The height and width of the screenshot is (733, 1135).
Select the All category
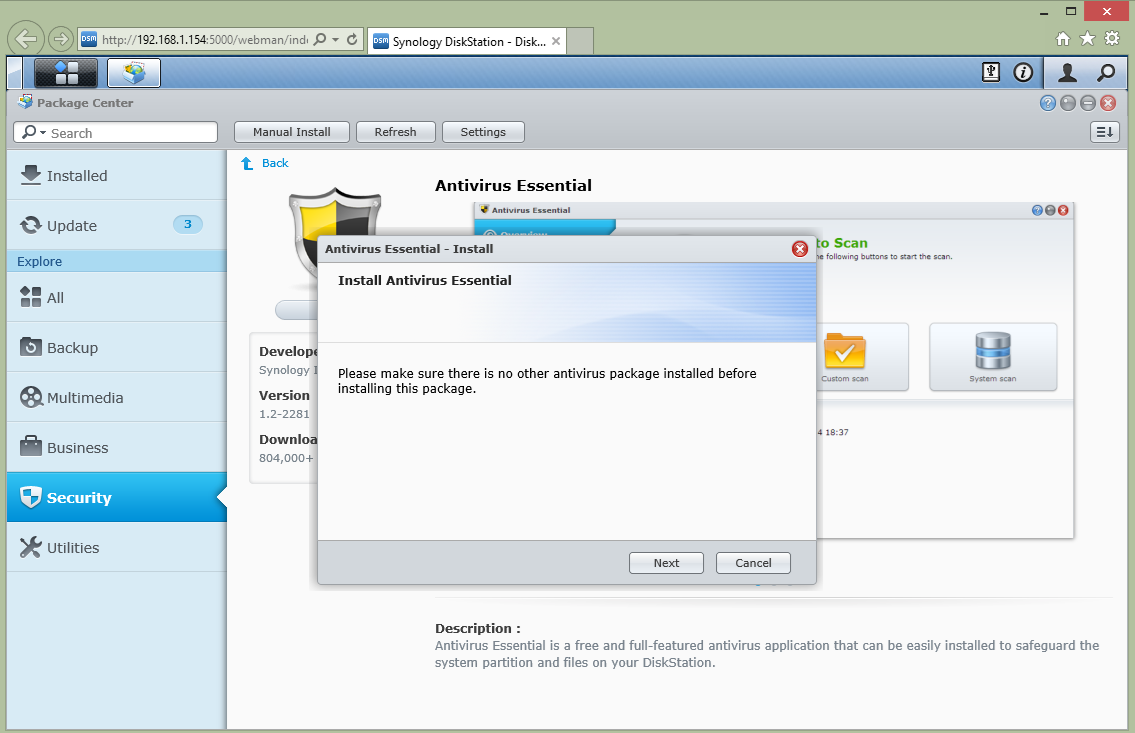coord(117,297)
